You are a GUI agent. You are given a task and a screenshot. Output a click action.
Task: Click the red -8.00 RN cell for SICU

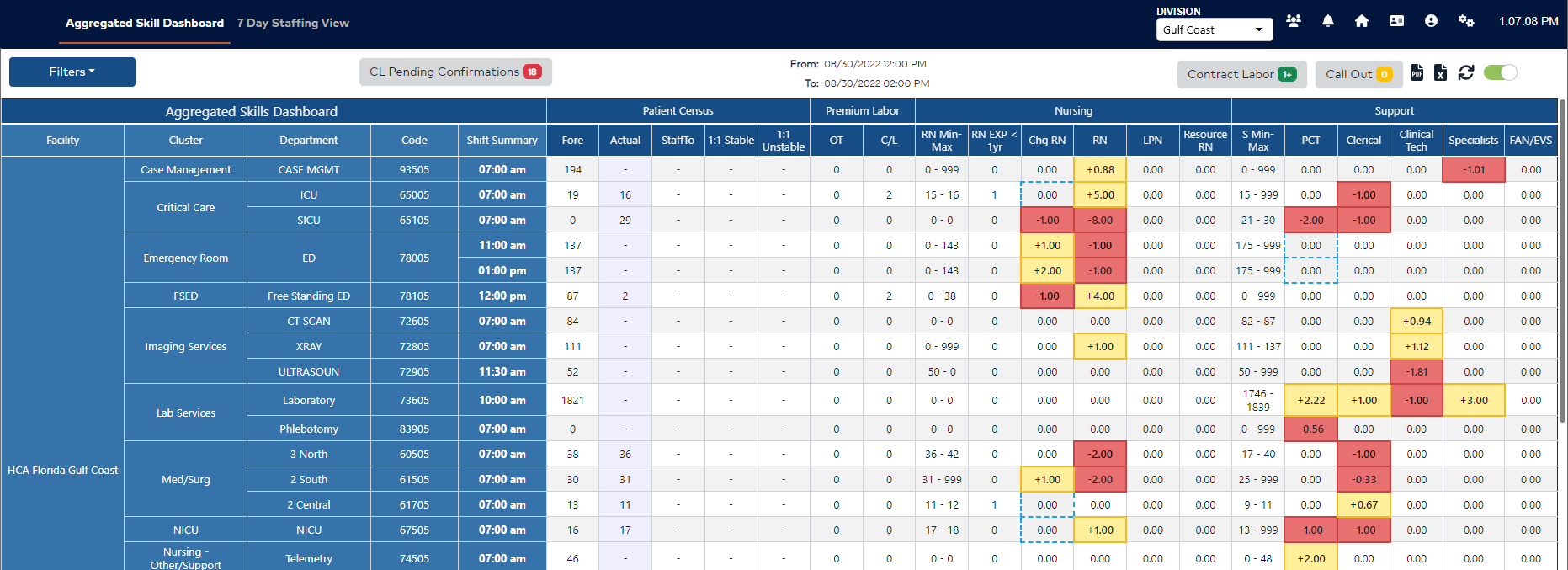pyautogui.click(x=1100, y=221)
